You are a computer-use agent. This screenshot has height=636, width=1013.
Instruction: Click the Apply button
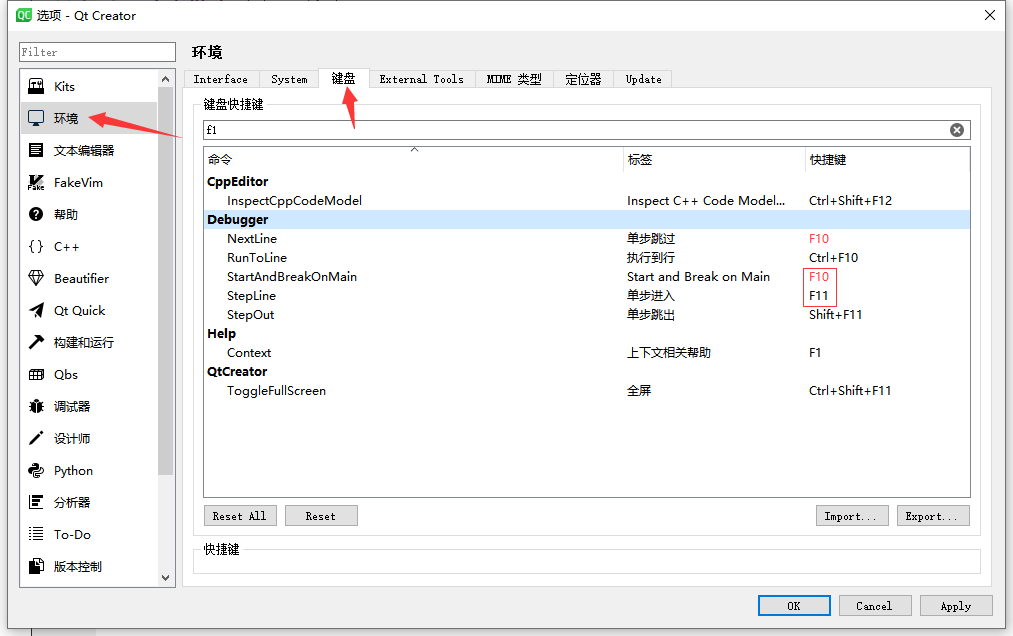[956, 606]
